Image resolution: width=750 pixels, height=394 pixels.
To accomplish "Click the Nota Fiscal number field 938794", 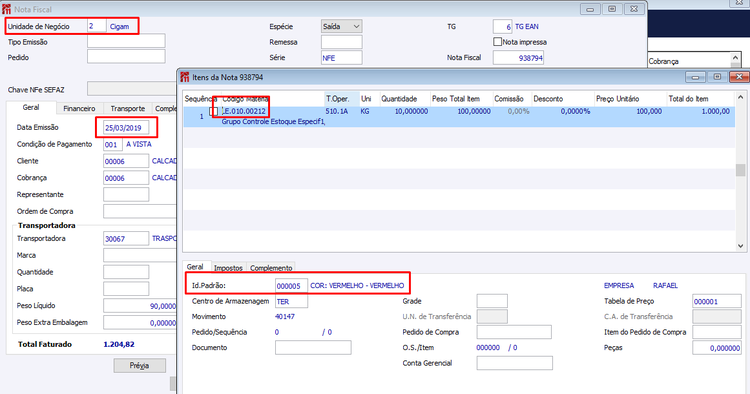I will click(x=518, y=58).
